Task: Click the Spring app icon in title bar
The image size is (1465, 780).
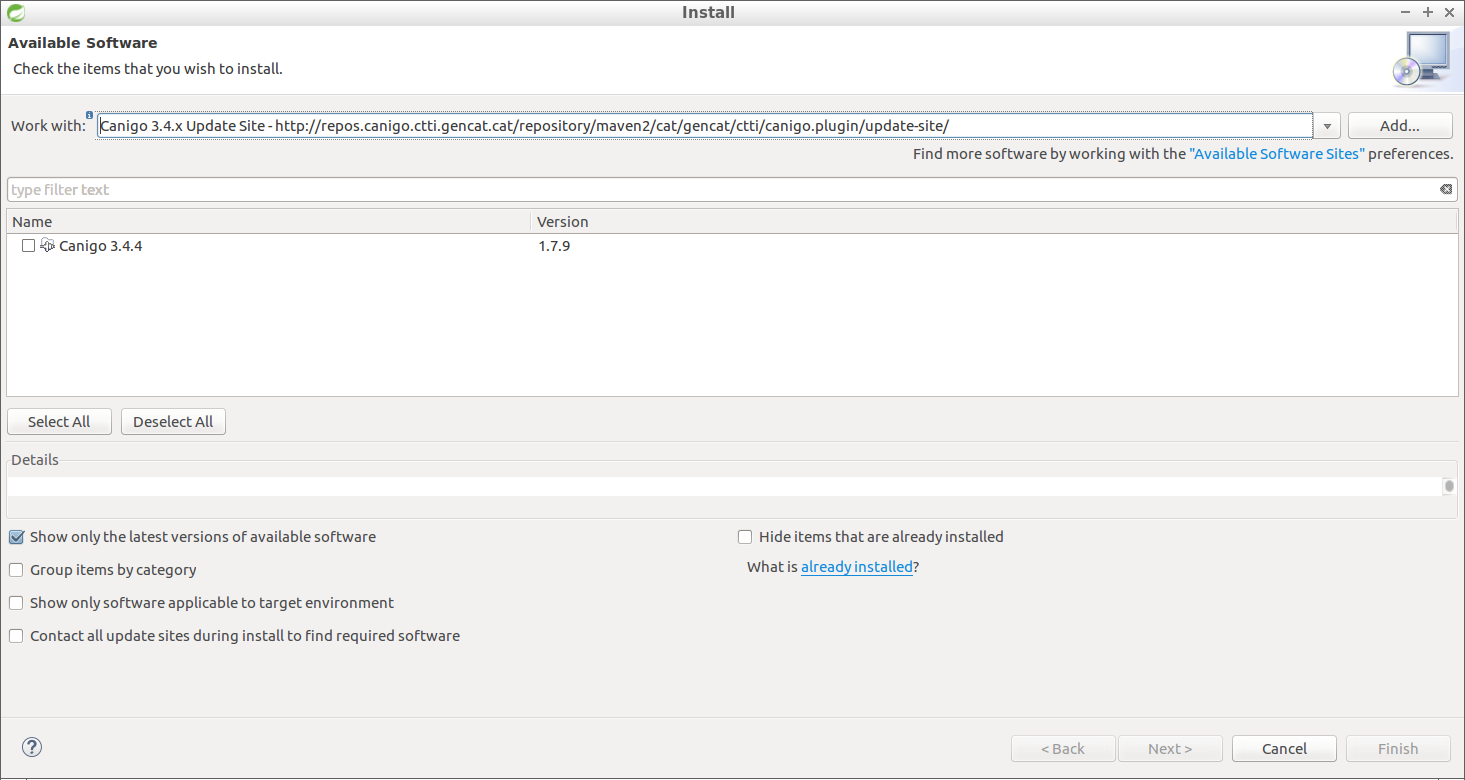Action: tap(14, 12)
